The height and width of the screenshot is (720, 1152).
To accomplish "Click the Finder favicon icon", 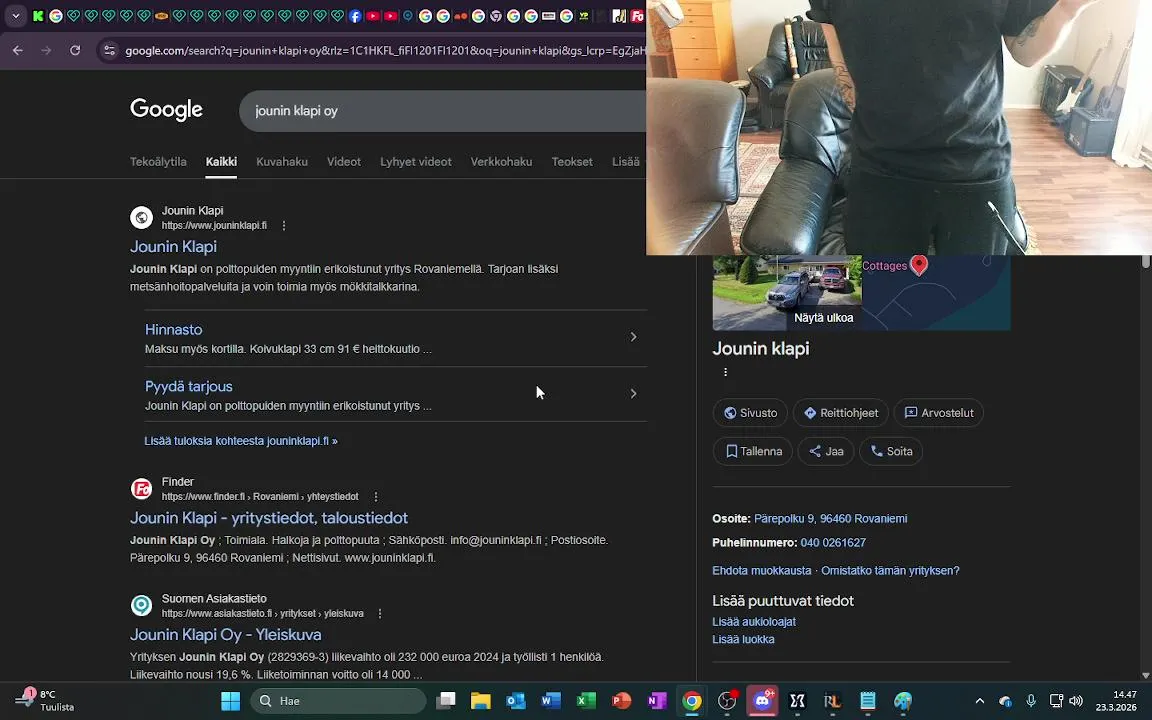I will (141, 489).
